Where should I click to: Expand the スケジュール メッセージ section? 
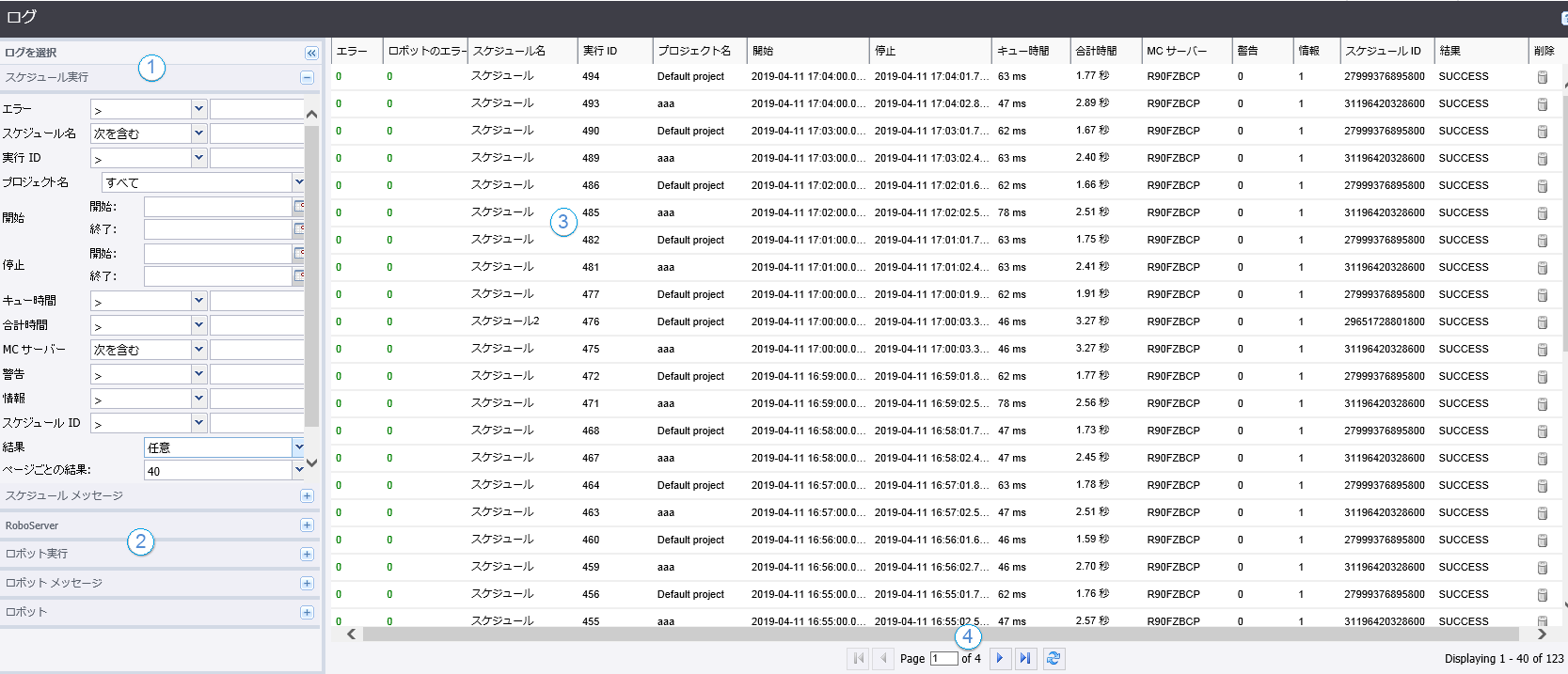307,496
